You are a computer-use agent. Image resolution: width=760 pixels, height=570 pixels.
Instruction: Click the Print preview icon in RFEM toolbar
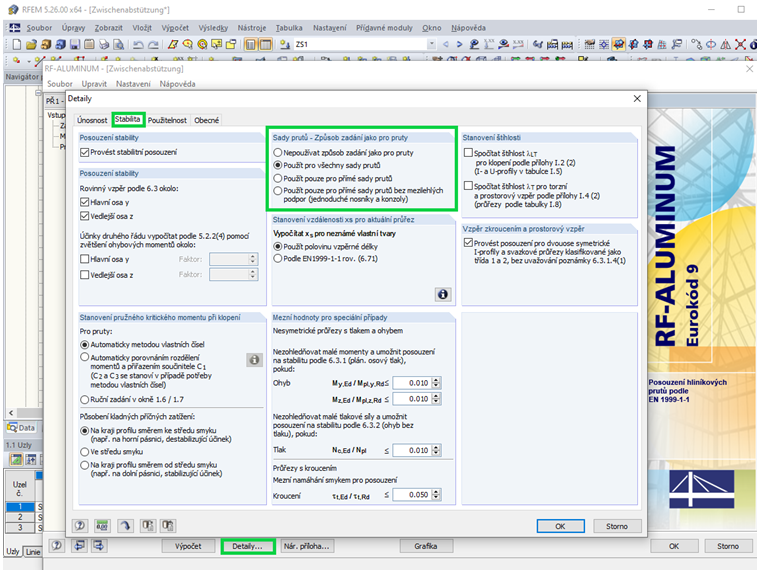click(x=118, y=45)
